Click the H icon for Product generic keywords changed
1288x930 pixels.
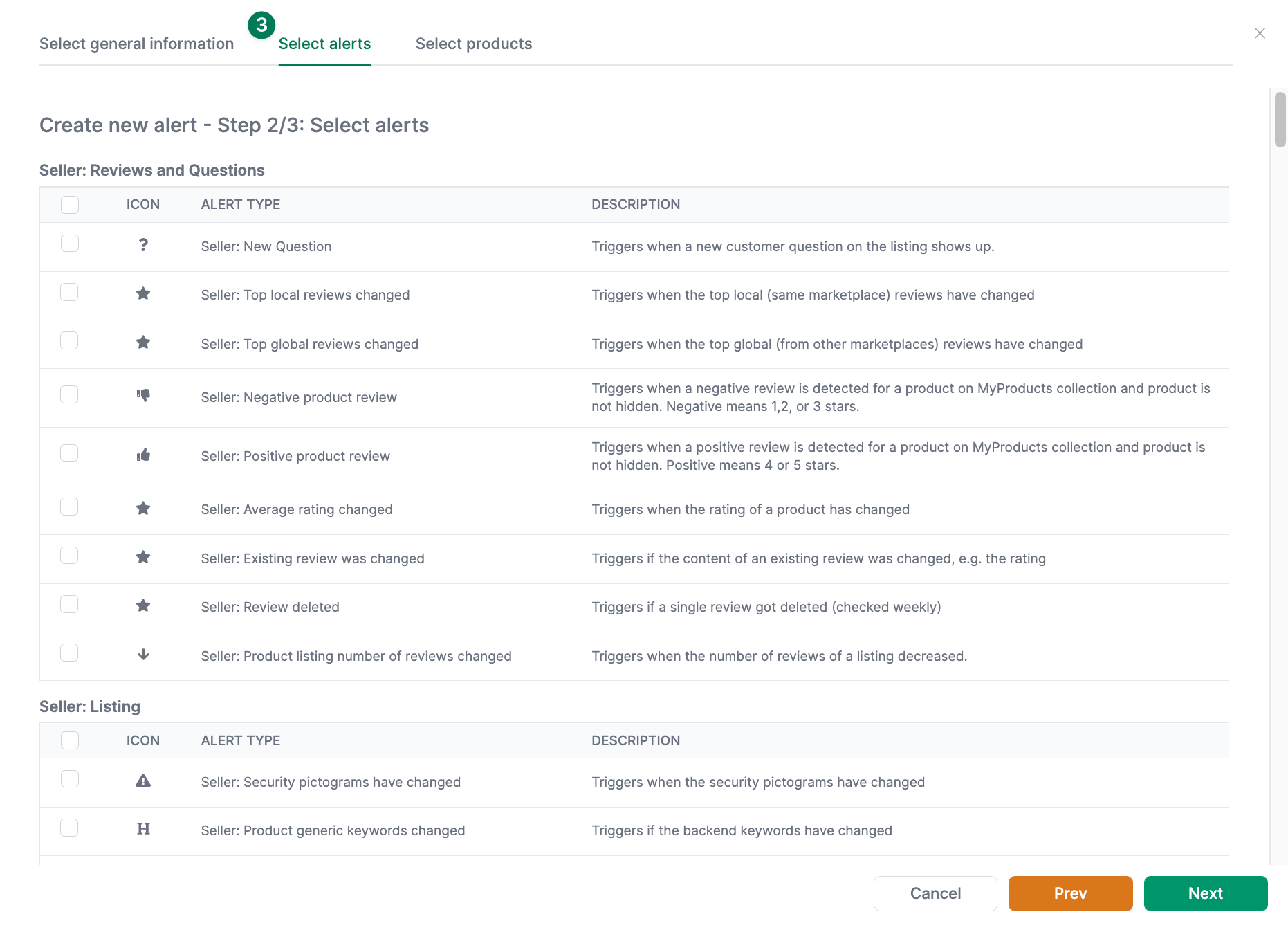coord(143,828)
